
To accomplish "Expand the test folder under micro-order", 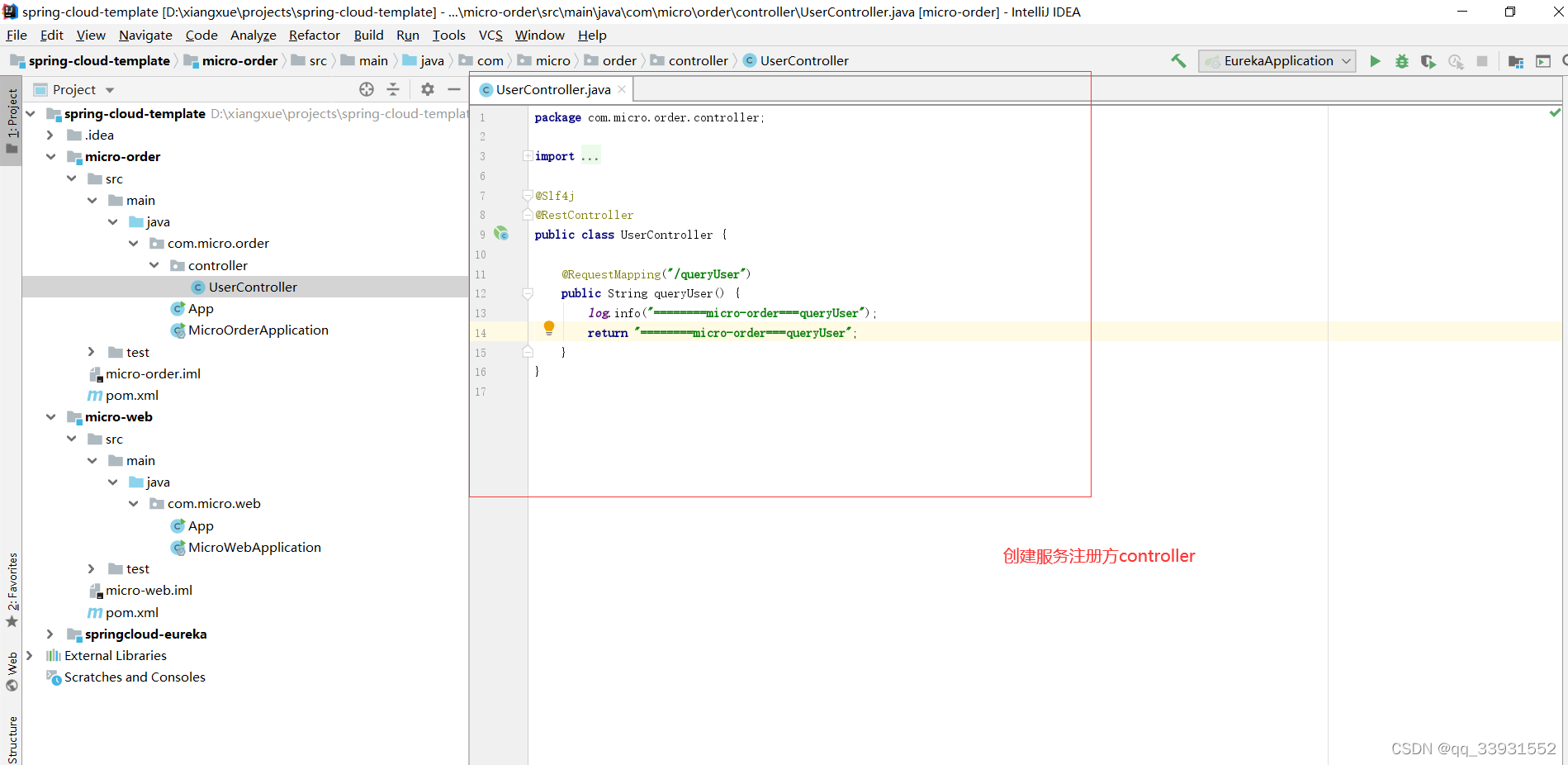I will click(x=92, y=352).
